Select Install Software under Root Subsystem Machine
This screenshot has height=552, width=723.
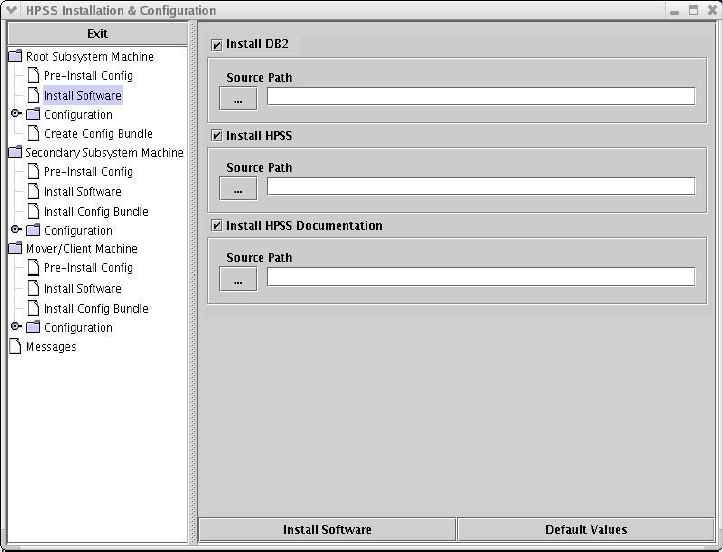[83, 95]
